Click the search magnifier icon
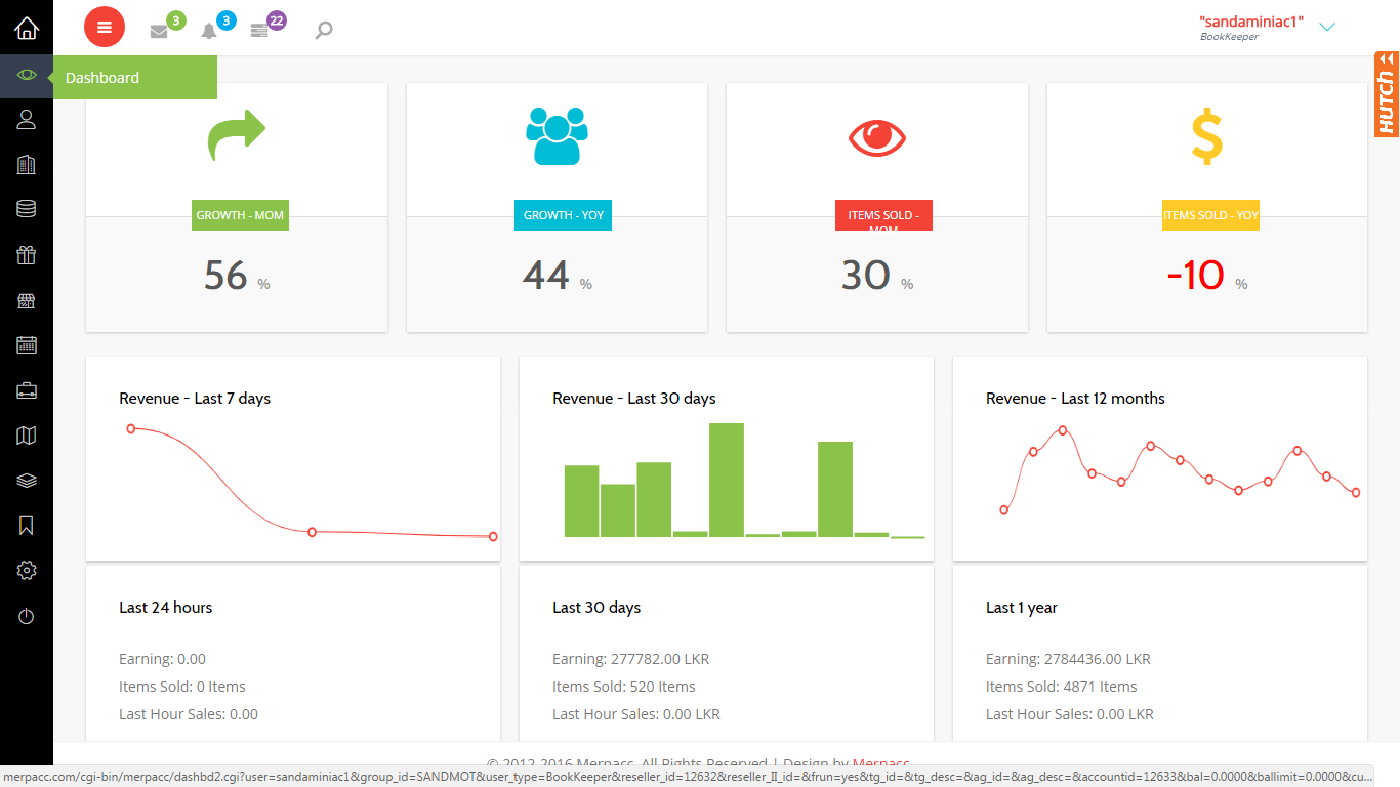The height and width of the screenshot is (787, 1400). pyautogui.click(x=323, y=31)
